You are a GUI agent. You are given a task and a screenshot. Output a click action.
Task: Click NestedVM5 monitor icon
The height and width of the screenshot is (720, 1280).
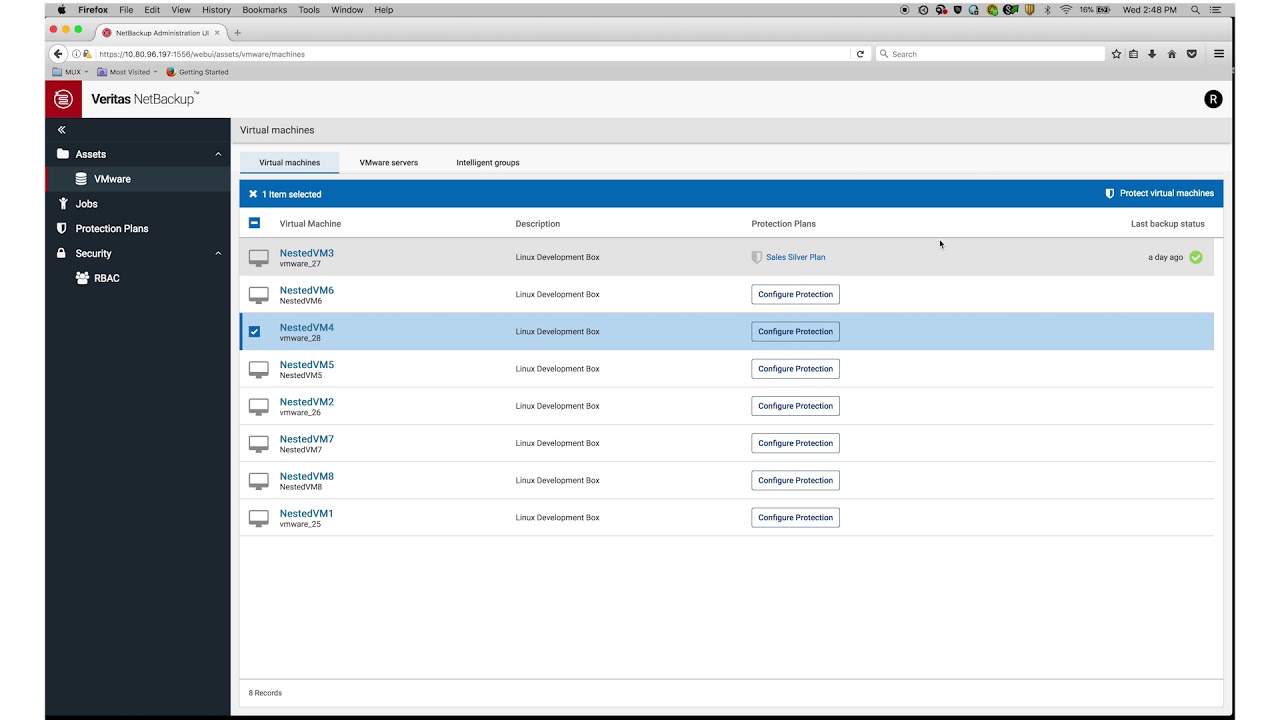tap(259, 370)
